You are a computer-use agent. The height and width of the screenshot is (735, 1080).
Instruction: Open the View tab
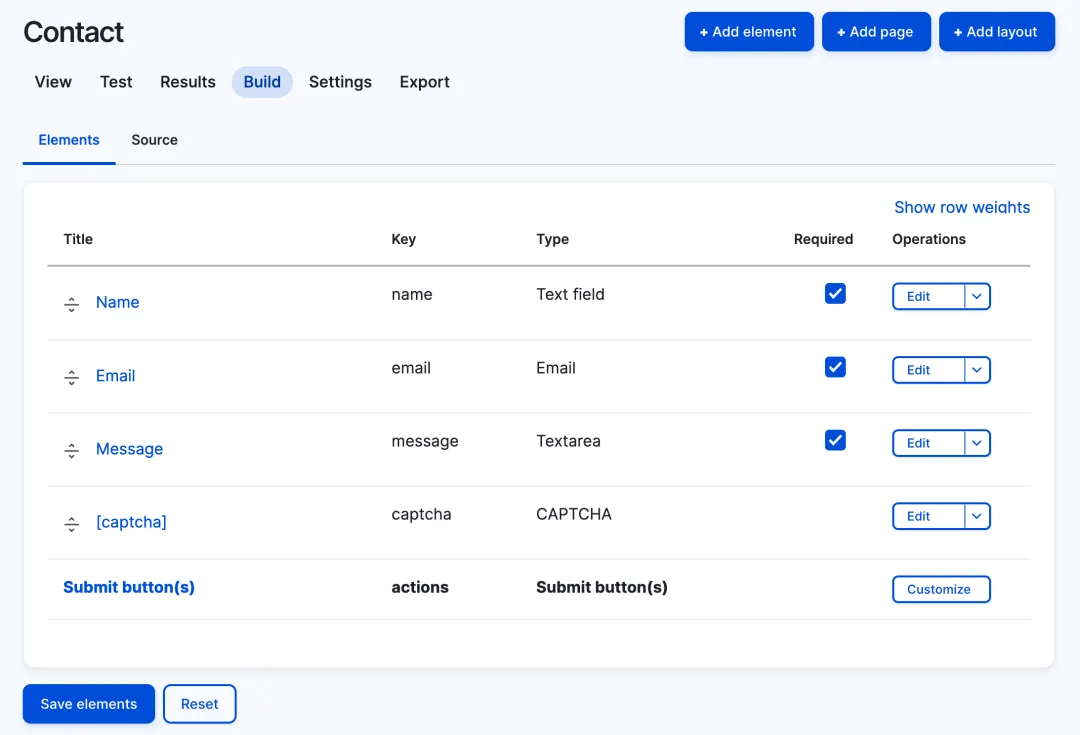[x=53, y=82]
